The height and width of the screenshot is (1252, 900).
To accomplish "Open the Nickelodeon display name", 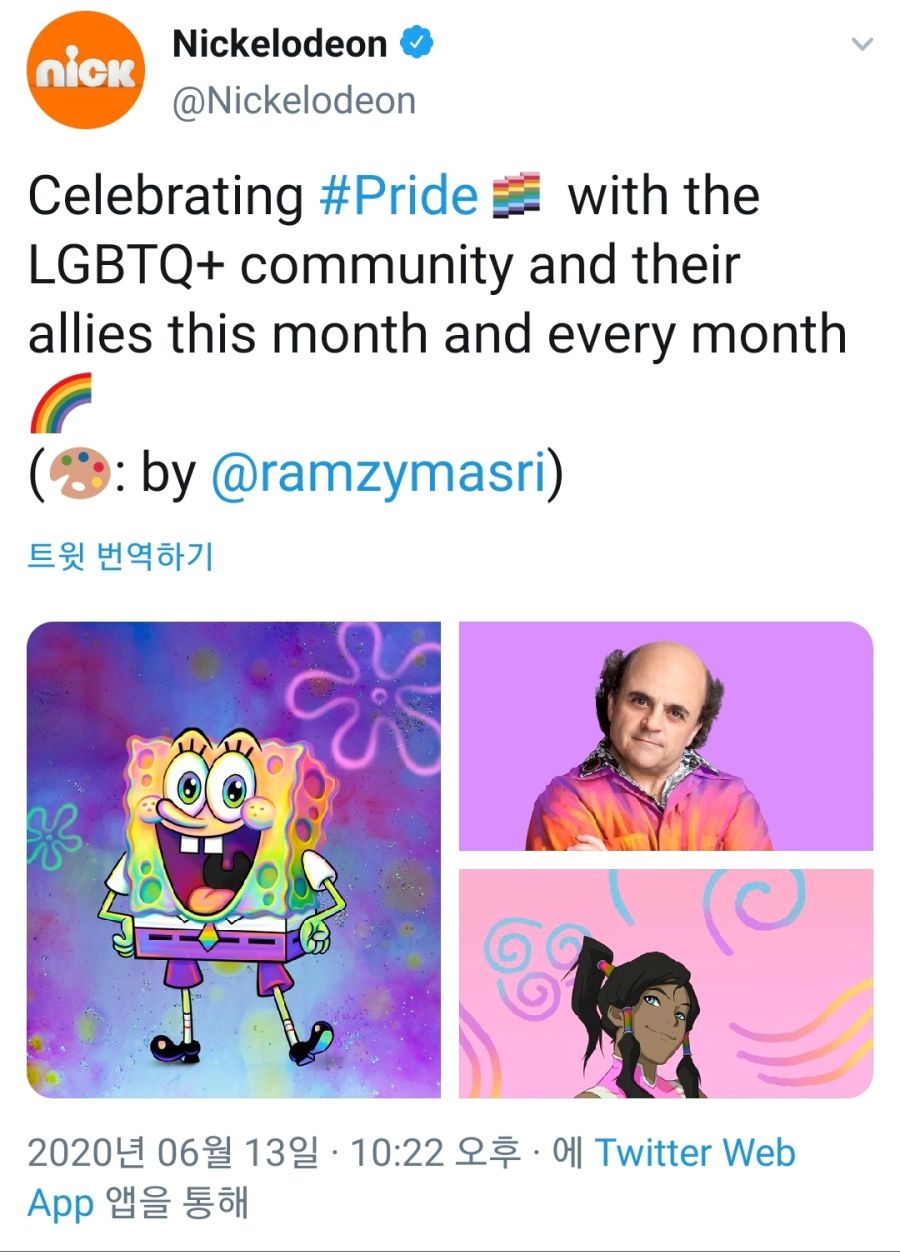I will tap(280, 43).
